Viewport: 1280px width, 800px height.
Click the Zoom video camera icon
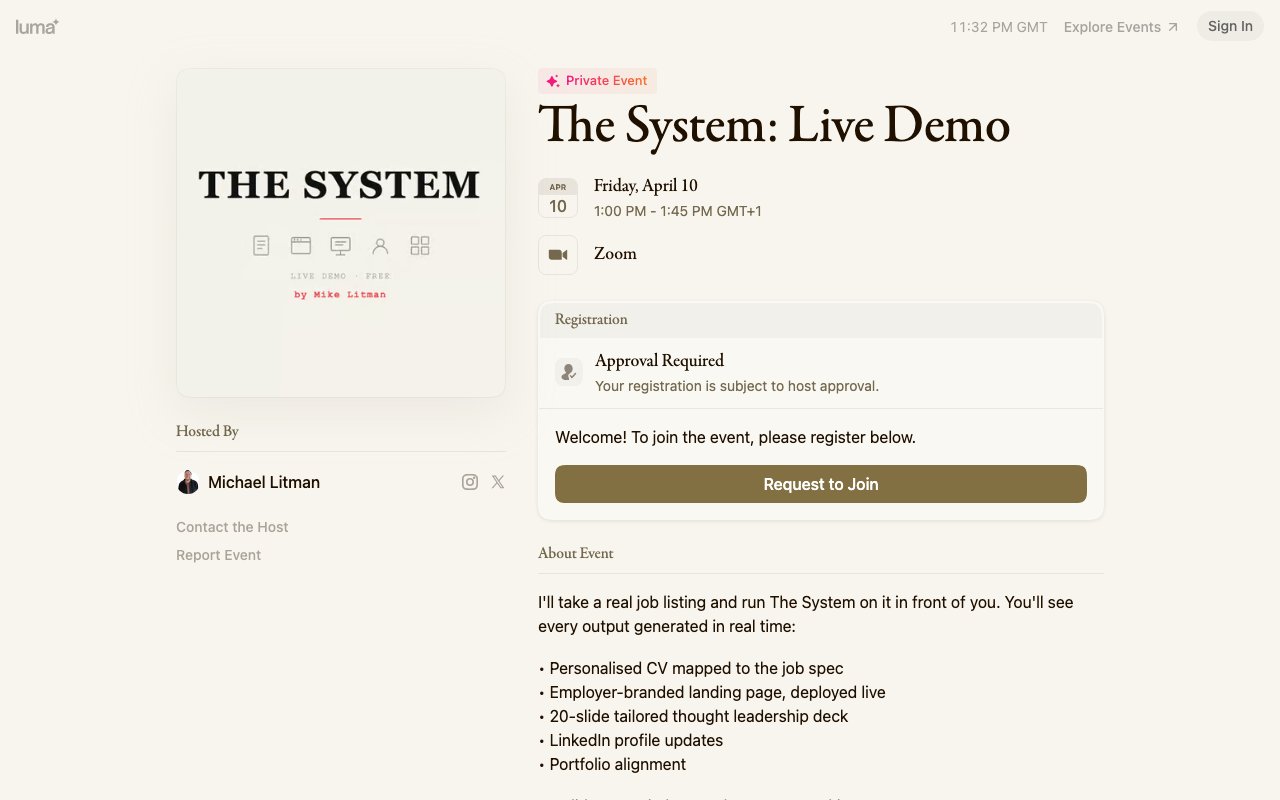(558, 254)
